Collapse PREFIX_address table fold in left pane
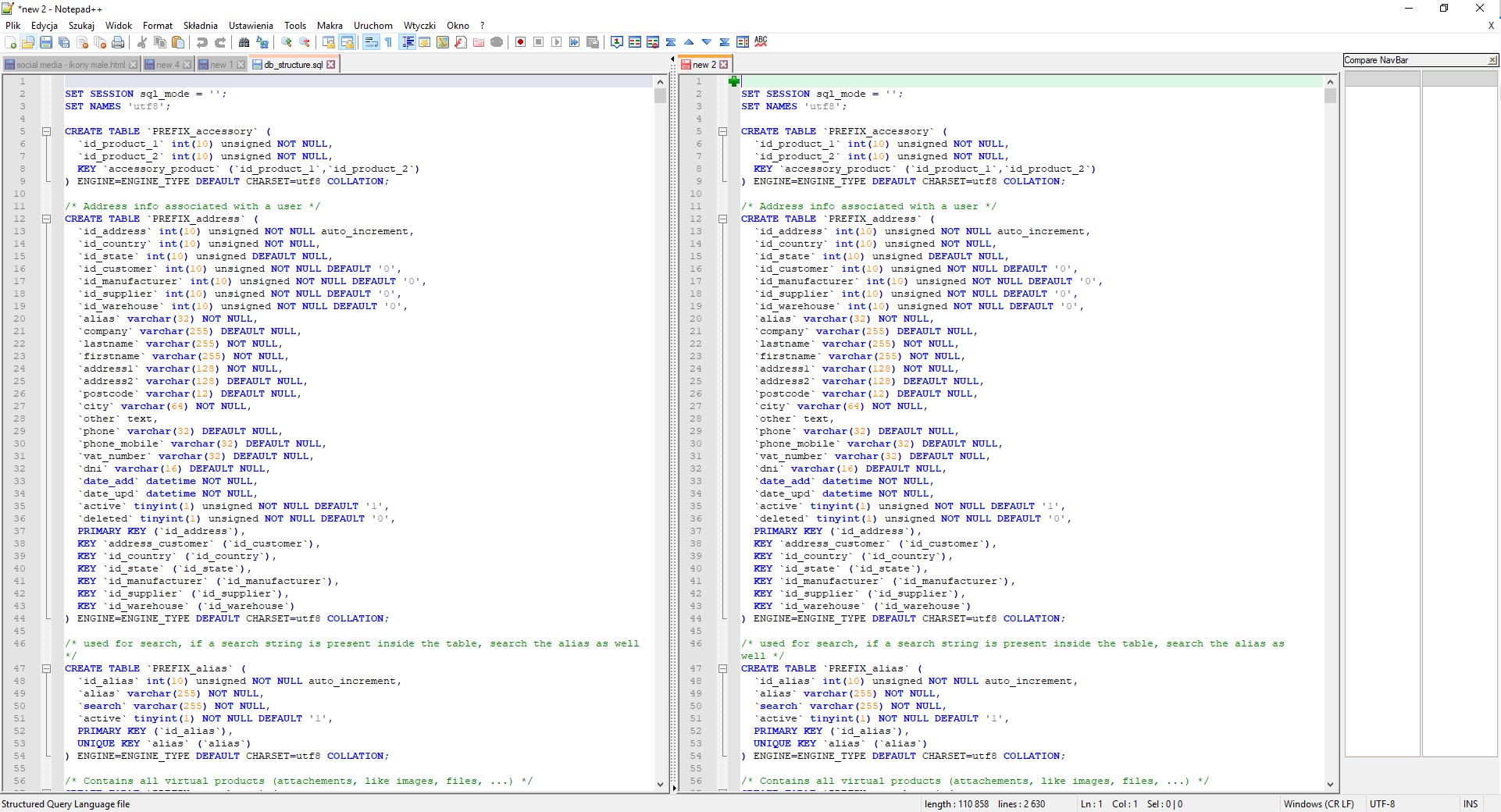Viewport: 1501px width, 812px height. pos(46,219)
